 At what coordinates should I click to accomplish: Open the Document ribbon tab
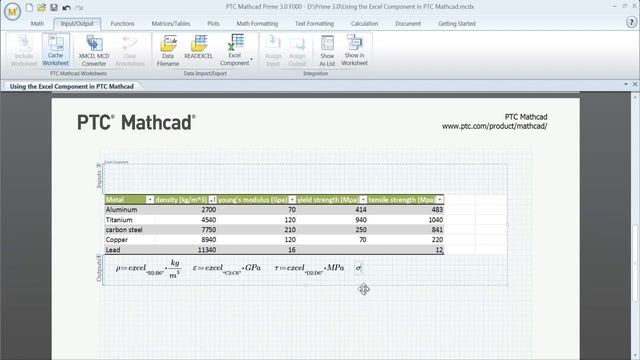(x=408, y=24)
